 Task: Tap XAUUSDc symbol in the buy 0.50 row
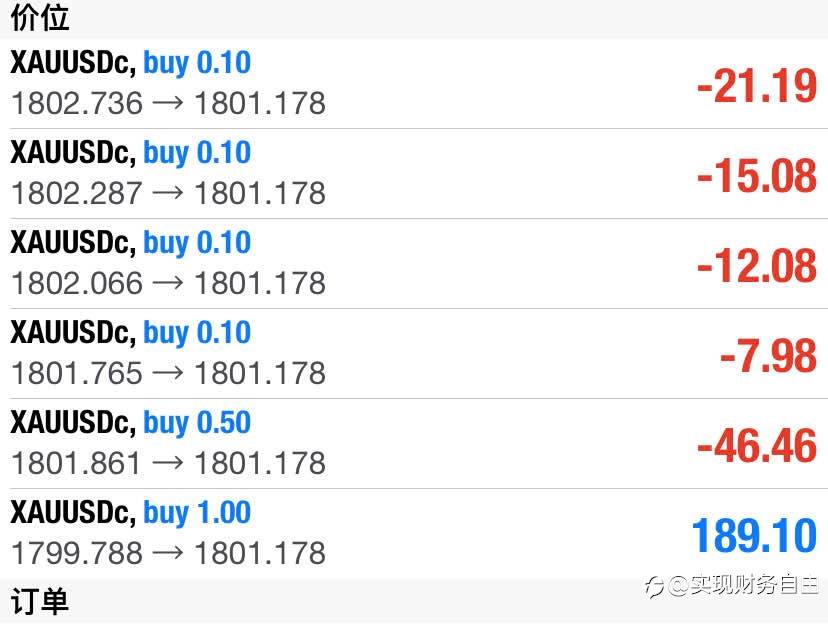click(x=72, y=423)
